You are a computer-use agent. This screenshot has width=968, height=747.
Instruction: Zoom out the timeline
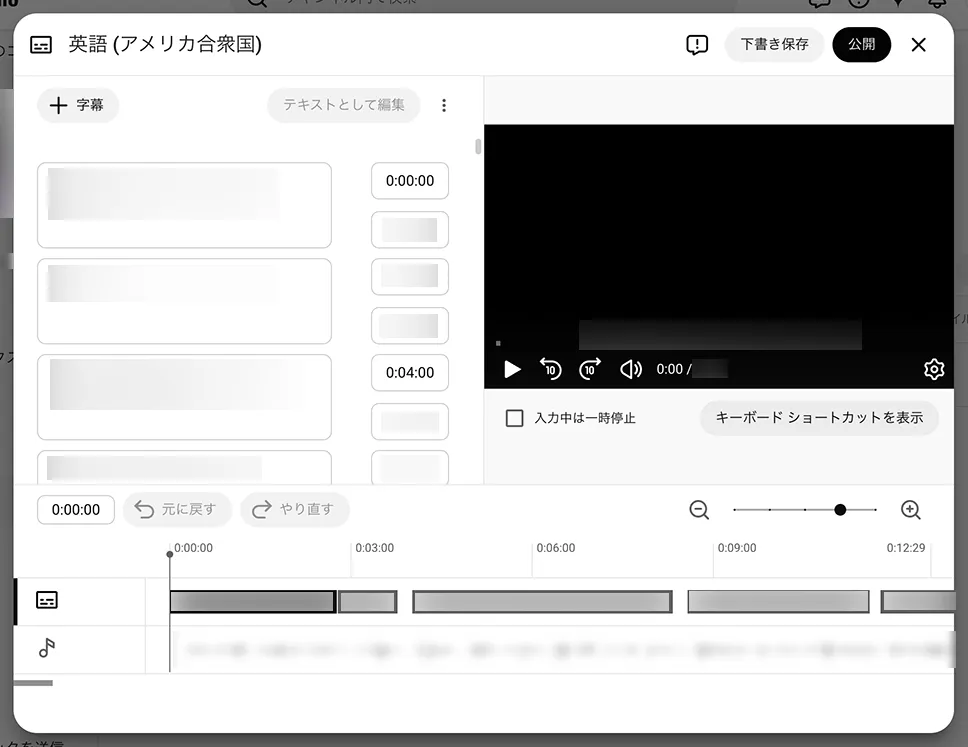tap(699, 510)
